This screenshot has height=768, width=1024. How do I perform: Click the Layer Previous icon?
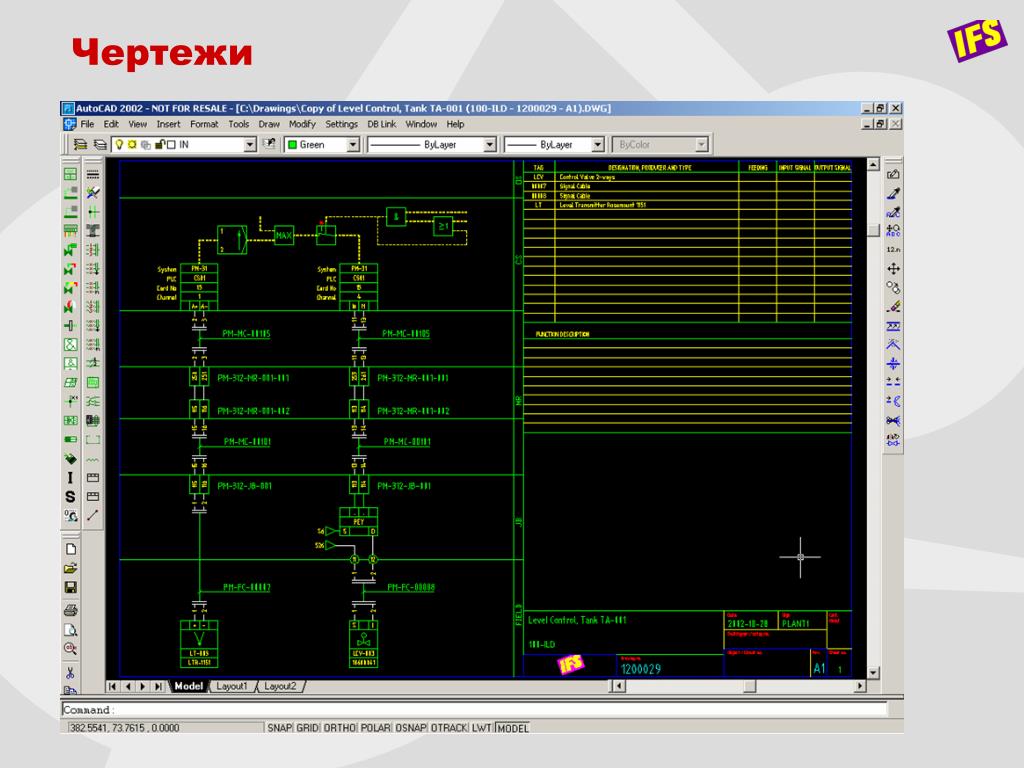click(x=100, y=144)
